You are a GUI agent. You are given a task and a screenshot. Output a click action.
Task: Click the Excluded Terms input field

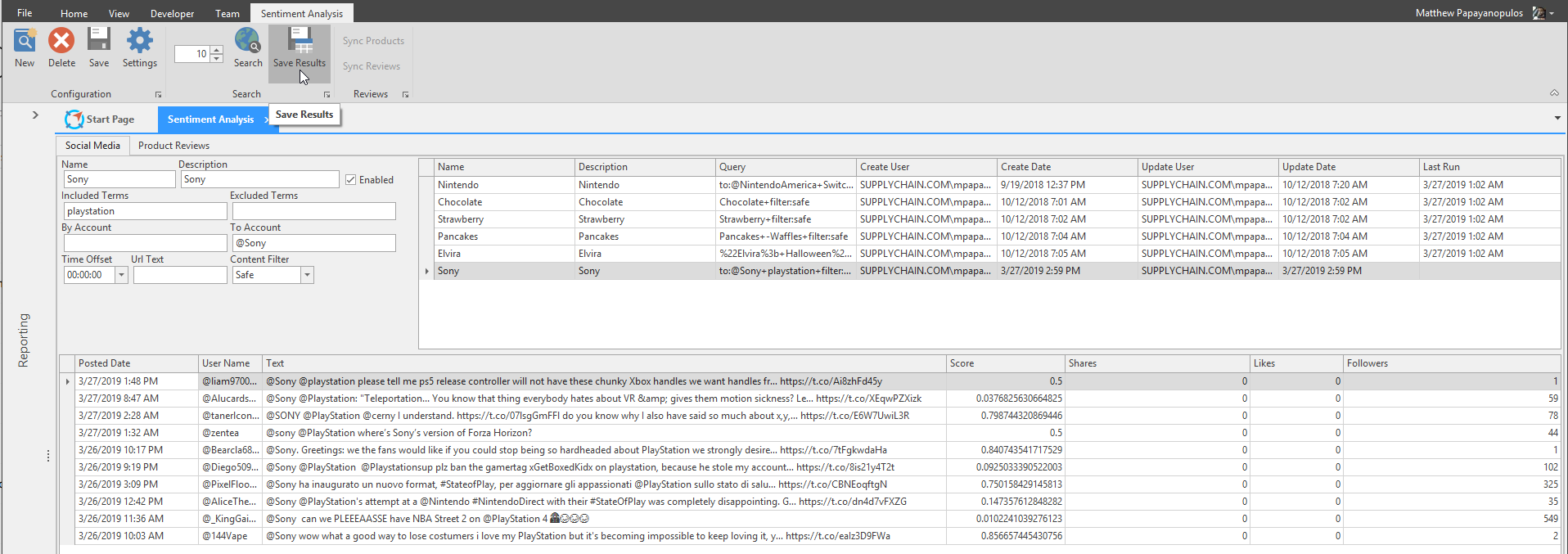[x=314, y=211]
